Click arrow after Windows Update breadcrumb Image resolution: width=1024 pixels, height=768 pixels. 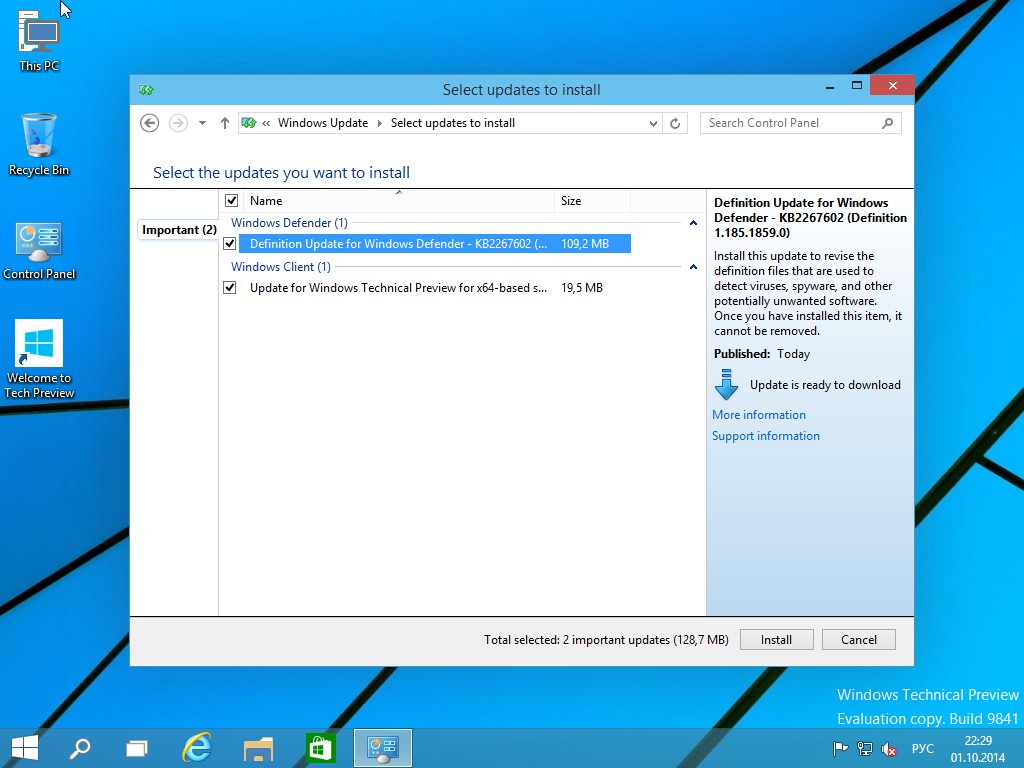click(x=379, y=123)
